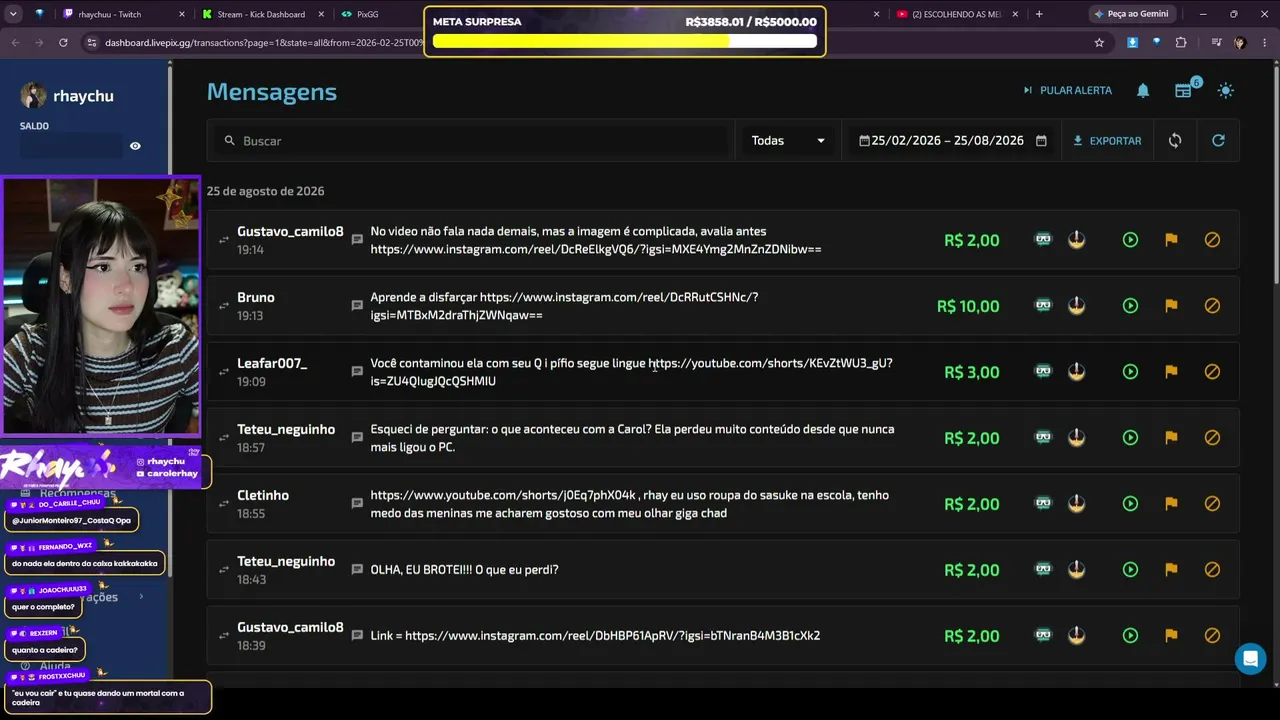Click the glasses avatar icon in Leafar007_'s row
1280x720 pixels.
coord(1043,371)
